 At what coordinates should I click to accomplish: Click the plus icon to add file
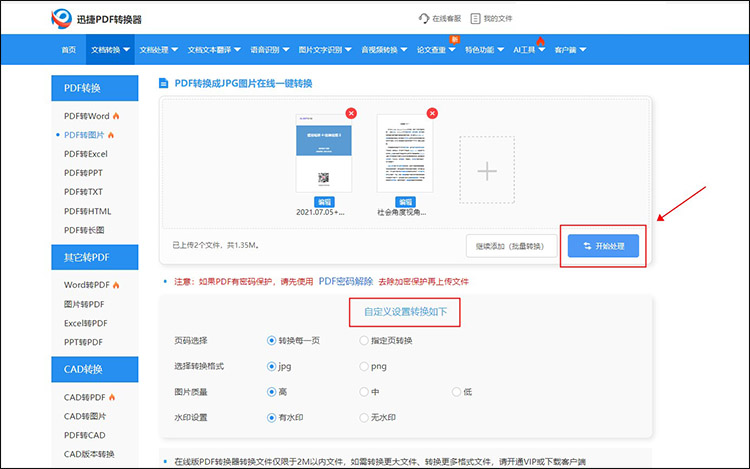(487, 171)
